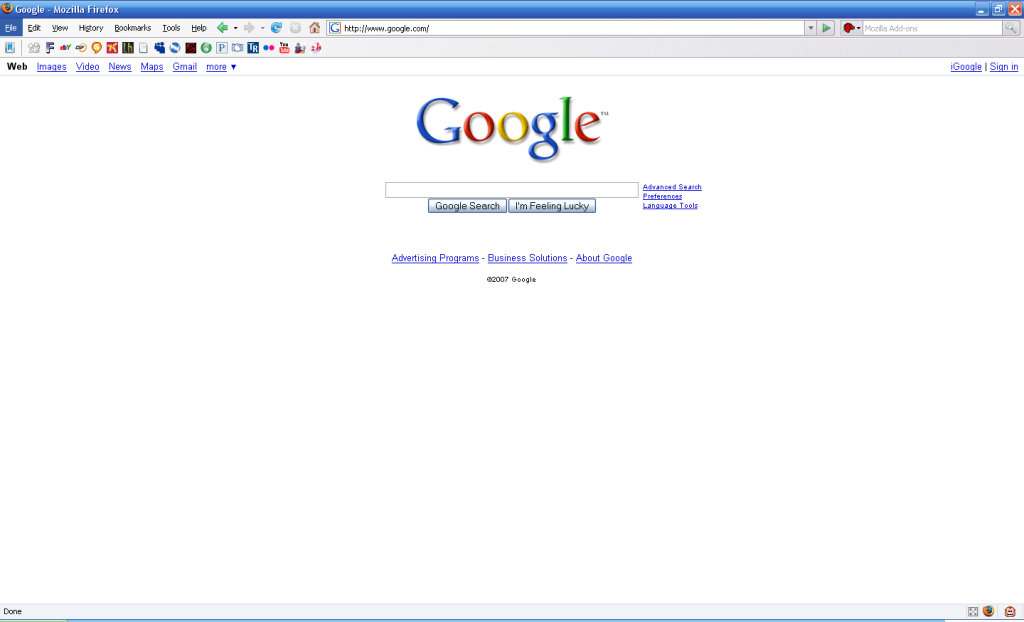The image size is (1024, 622).
Task: Open the MySpace people bookmark icon
Action: 159,48
